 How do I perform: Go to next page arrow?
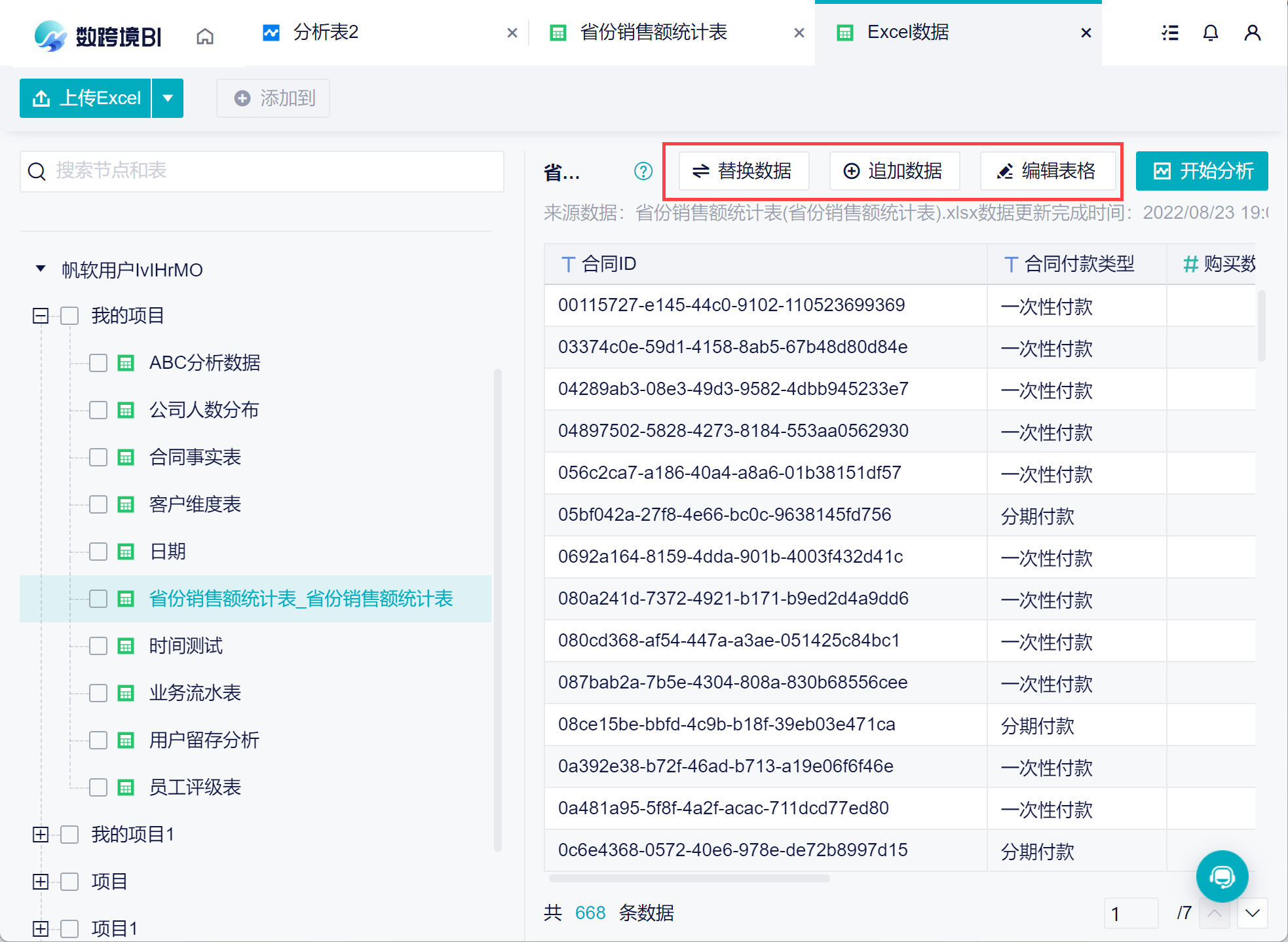pos(1252,913)
